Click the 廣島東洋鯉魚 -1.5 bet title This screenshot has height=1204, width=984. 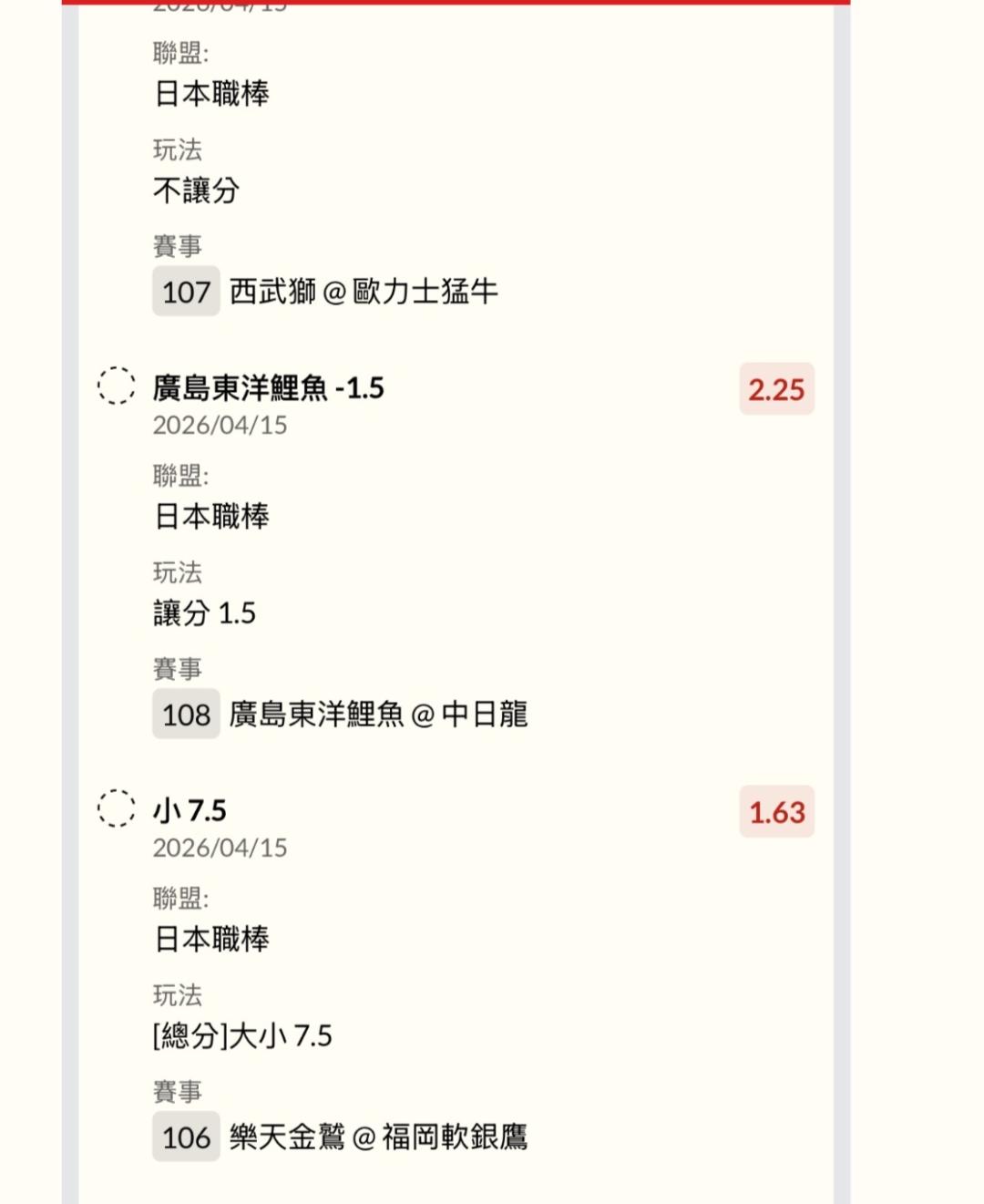click(x=268, y=388)
